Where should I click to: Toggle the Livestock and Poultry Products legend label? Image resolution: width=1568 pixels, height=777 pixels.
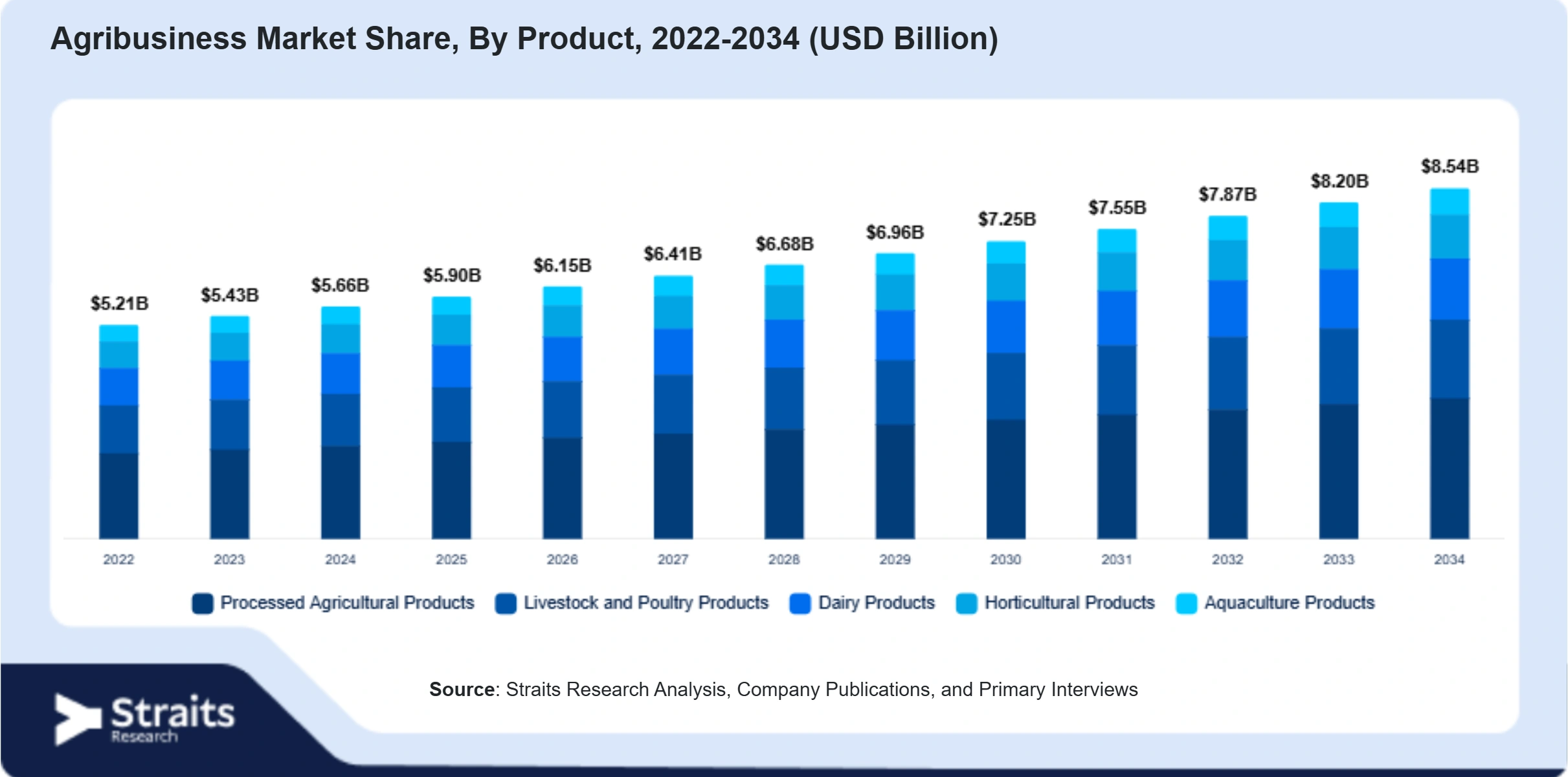(646, 603)
